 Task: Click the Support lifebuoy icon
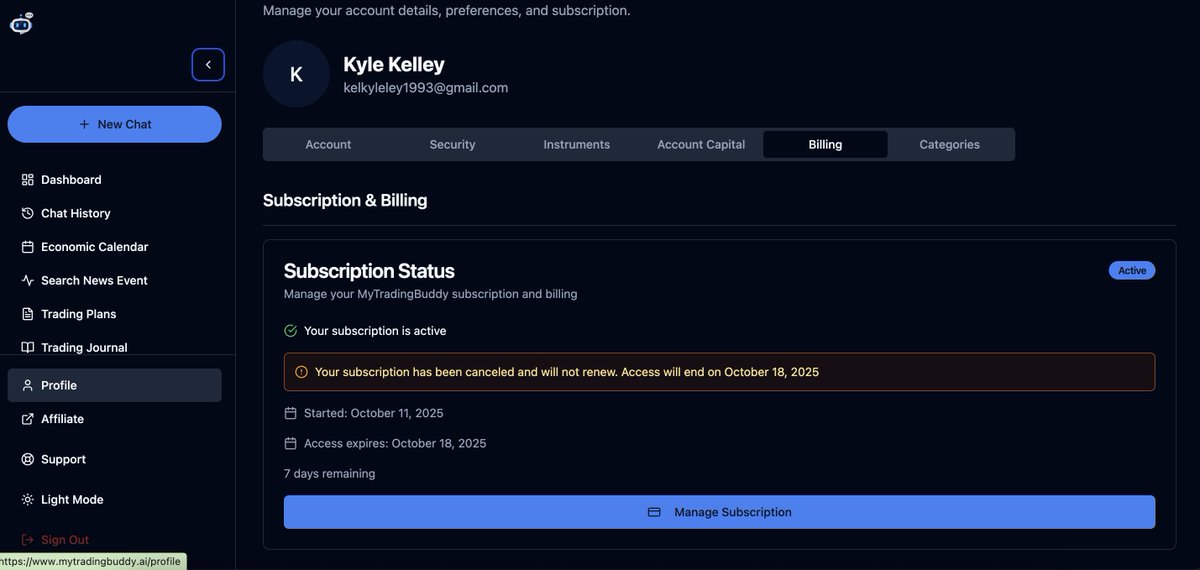[28, 459]
